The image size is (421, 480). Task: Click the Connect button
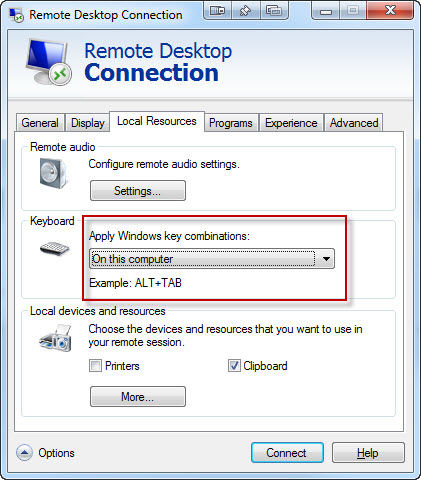pos(287,453)
